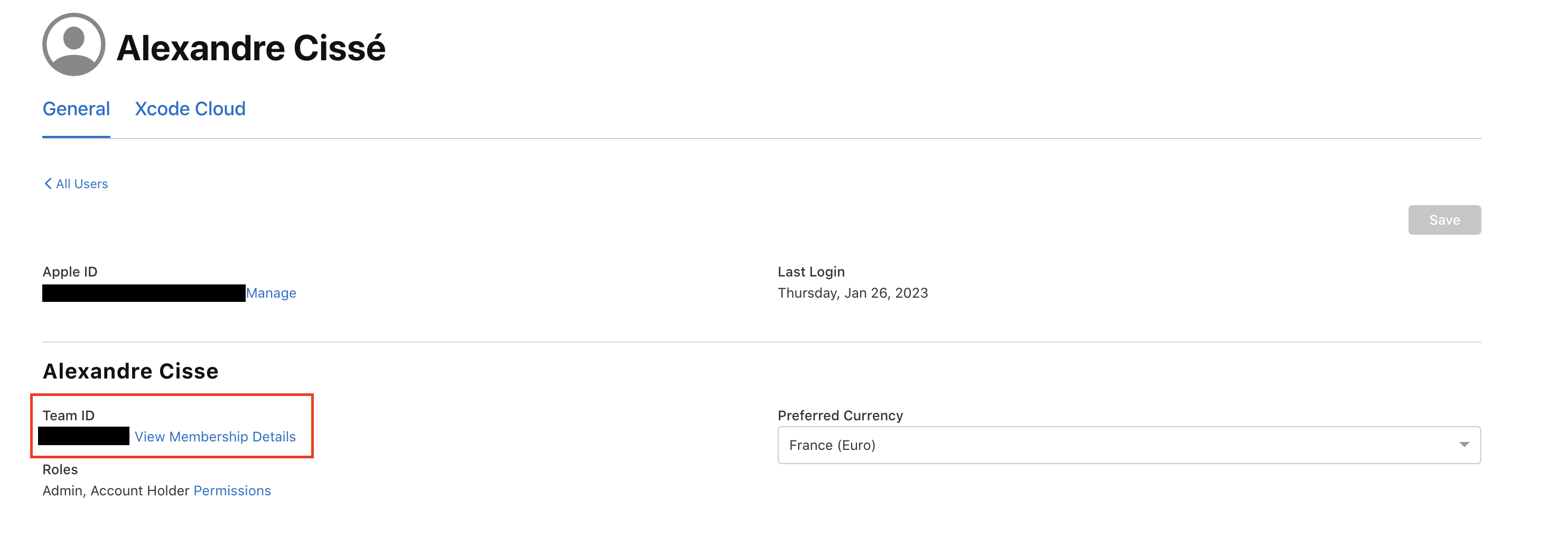Click the Roles section label
The image size is (1568, 535).
click(x=60, y=469)
